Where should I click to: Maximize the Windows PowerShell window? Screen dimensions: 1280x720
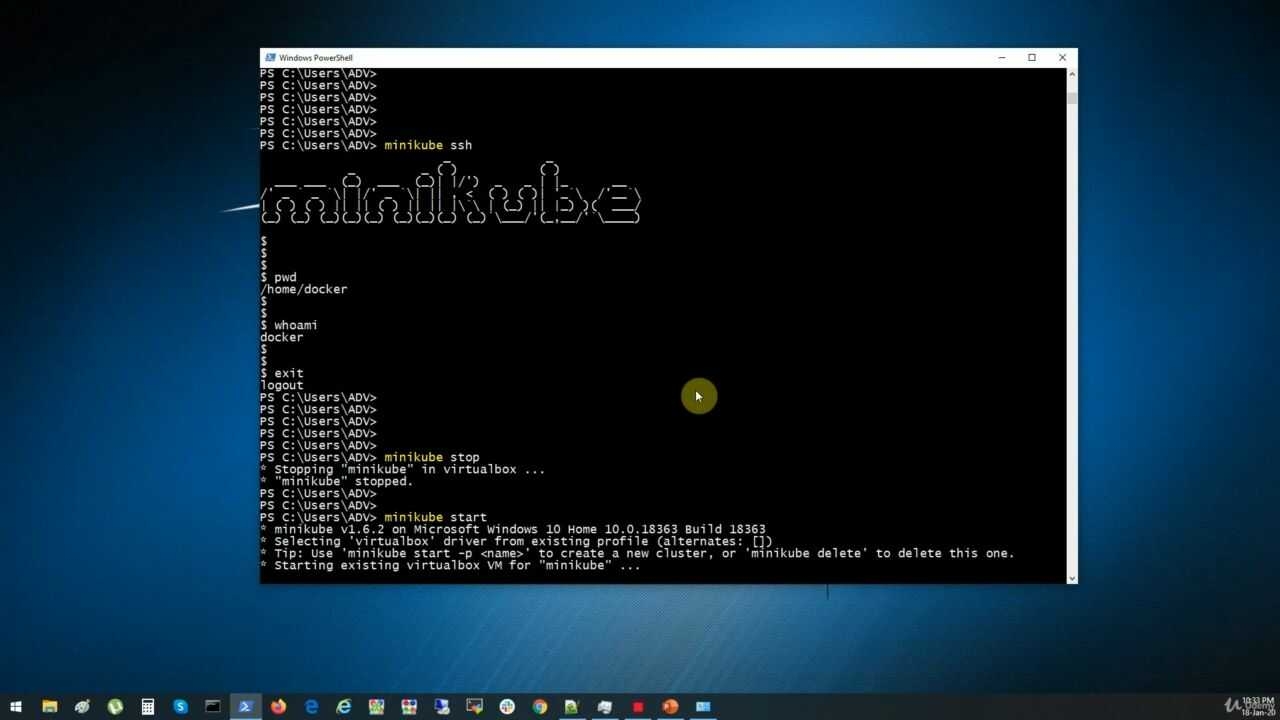tap(1032, 58)
